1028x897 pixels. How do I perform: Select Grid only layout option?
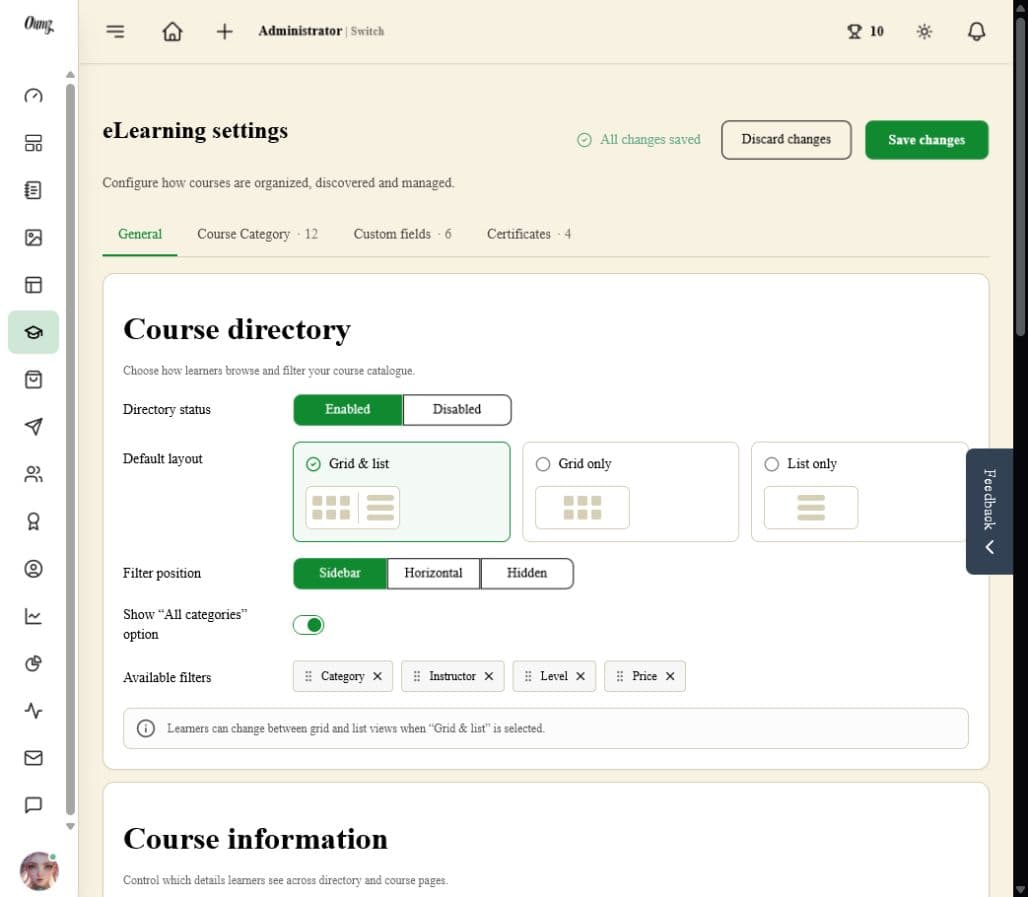(631, 492)
